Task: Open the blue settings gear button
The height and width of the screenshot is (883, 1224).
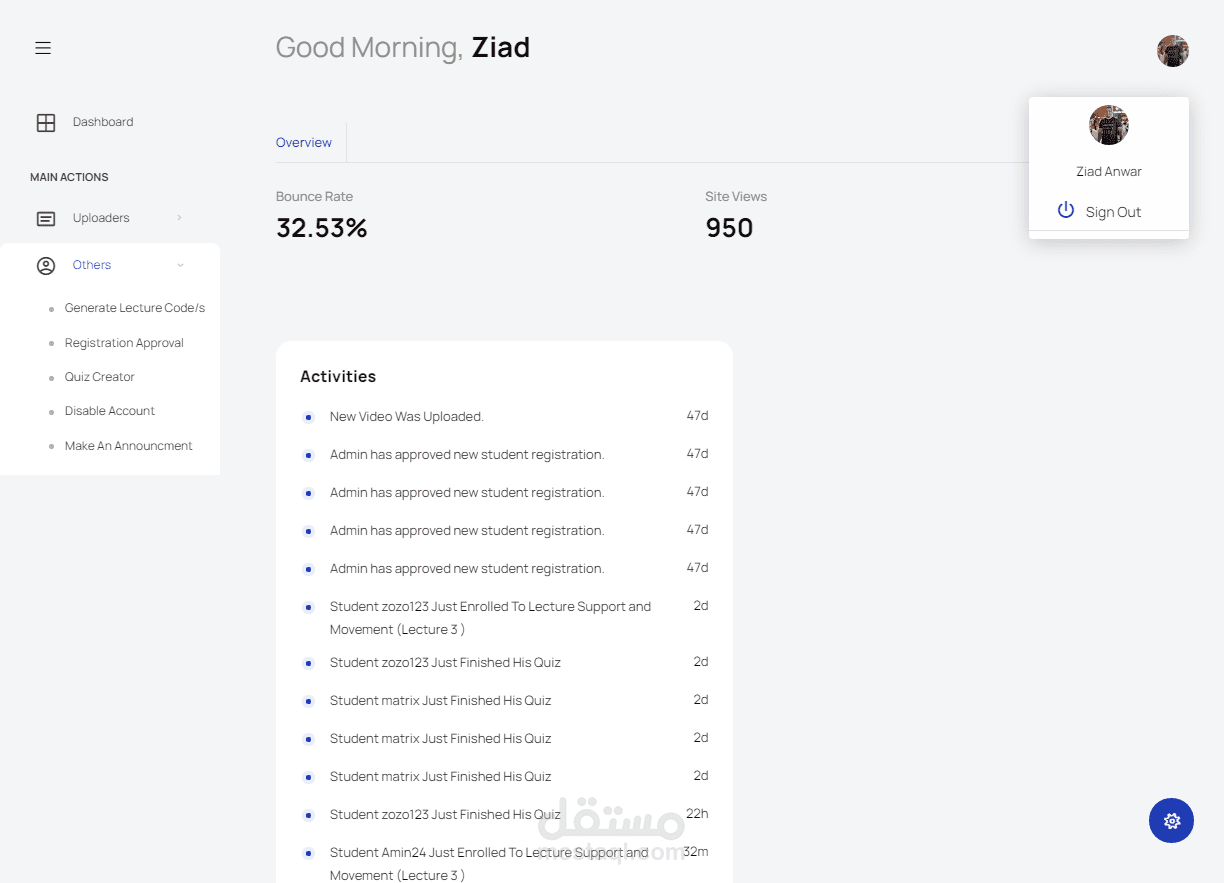Action: [x=1171, y=821]
